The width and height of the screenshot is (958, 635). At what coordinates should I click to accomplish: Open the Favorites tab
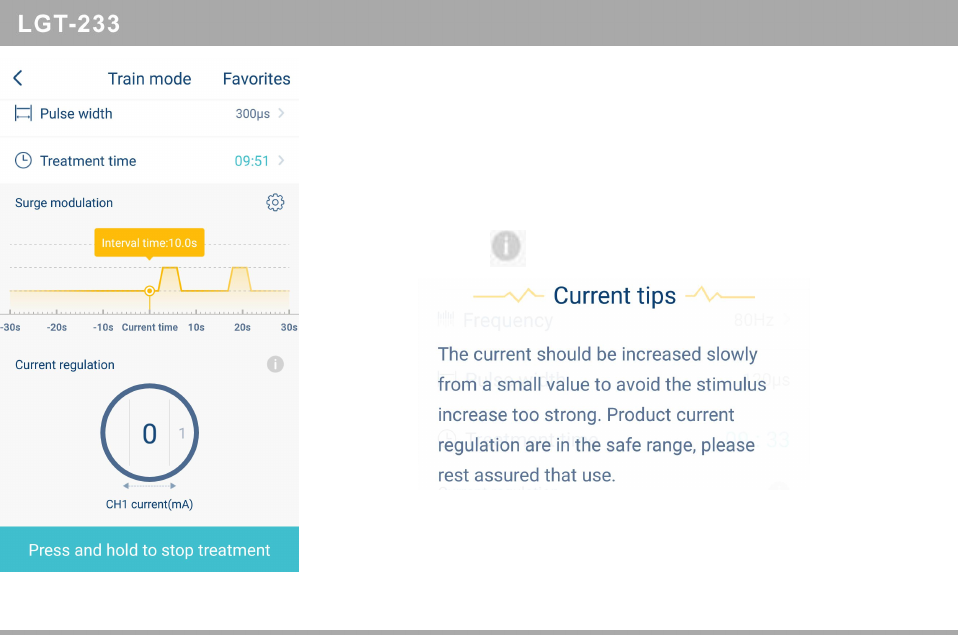[256, 79]
